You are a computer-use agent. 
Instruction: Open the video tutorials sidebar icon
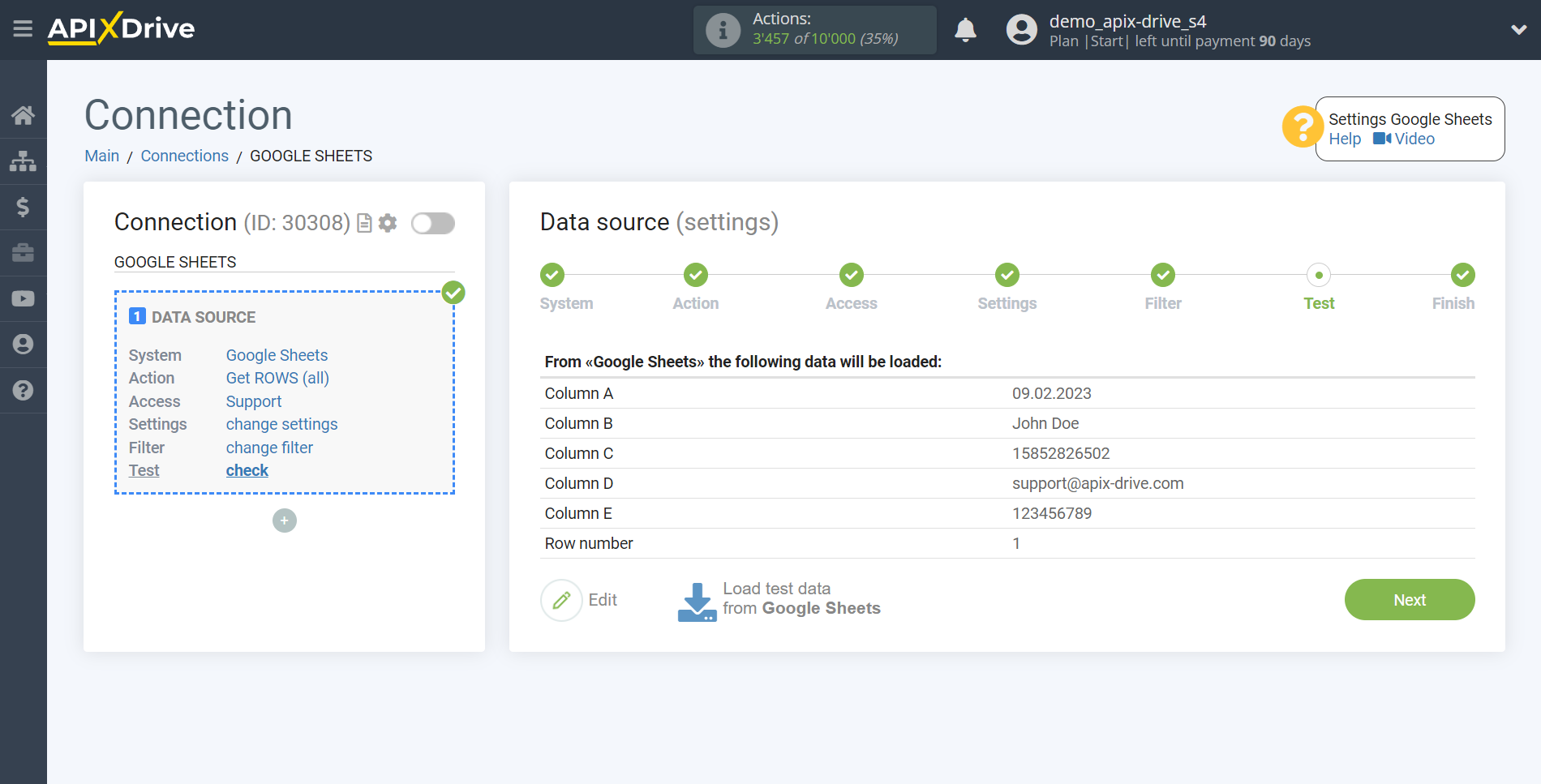[23, 298]
